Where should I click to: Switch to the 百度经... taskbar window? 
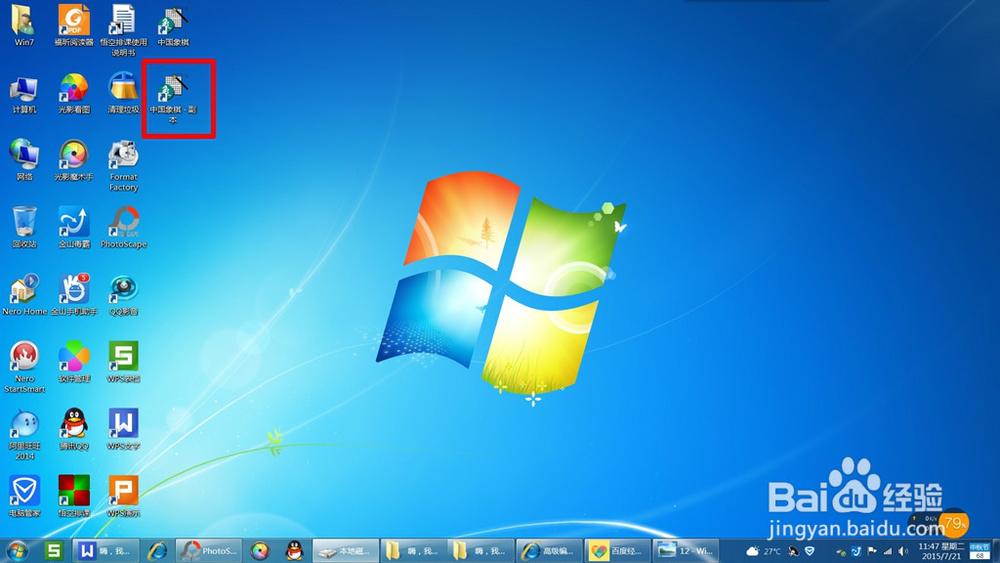(x=618, y=551)
